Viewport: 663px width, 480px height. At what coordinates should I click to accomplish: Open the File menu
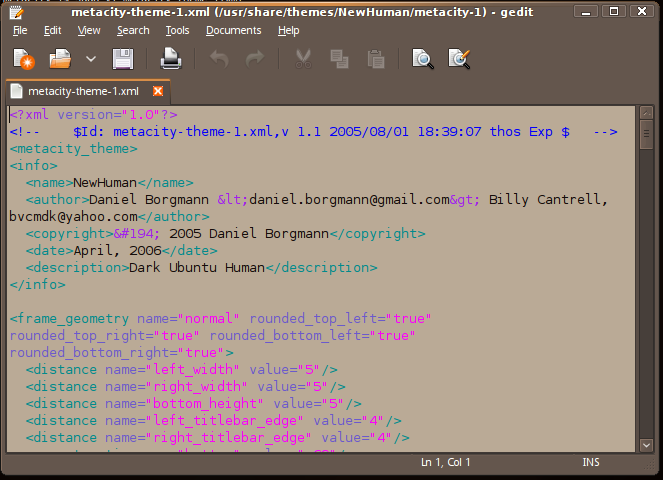20,31
